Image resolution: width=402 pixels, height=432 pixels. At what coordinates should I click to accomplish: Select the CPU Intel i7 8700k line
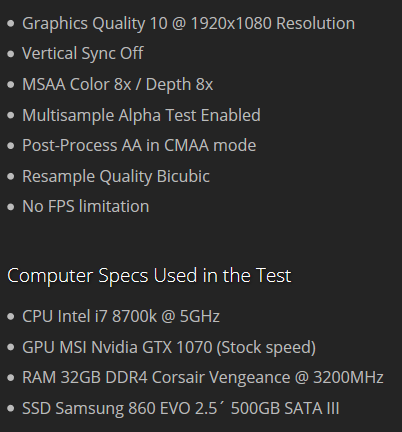click(x=121, y=316)
